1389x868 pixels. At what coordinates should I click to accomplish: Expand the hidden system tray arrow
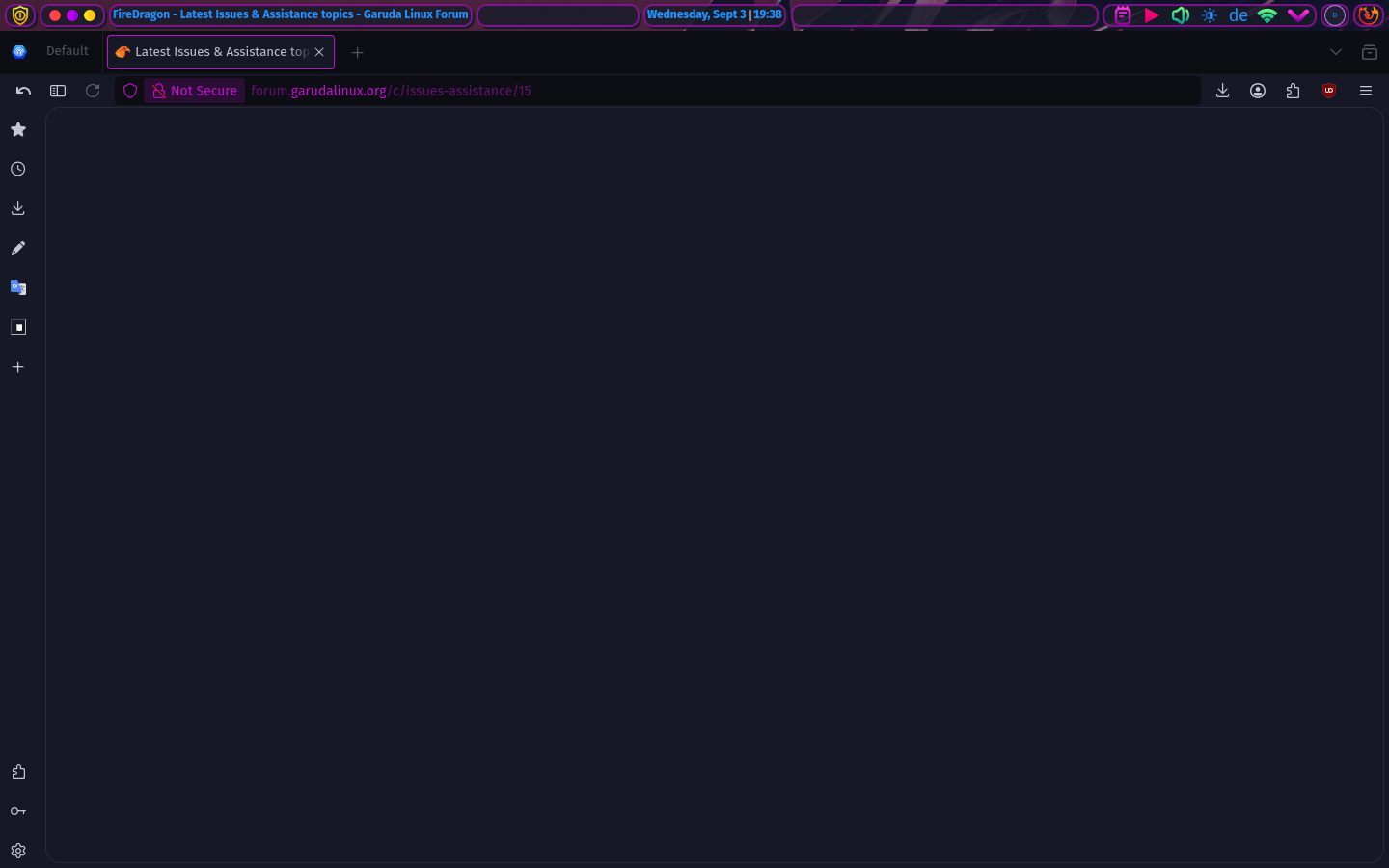pyautogui.click(x=1298, y=15)
